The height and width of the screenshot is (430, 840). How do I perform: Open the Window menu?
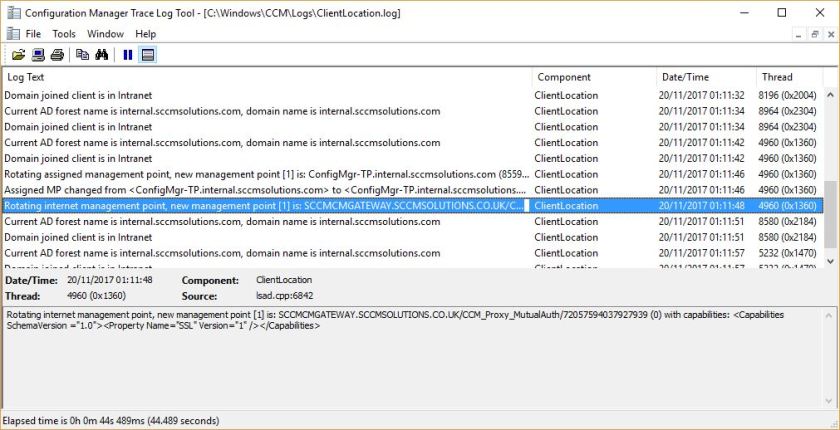pyautogui.click(x=105, y=34)
